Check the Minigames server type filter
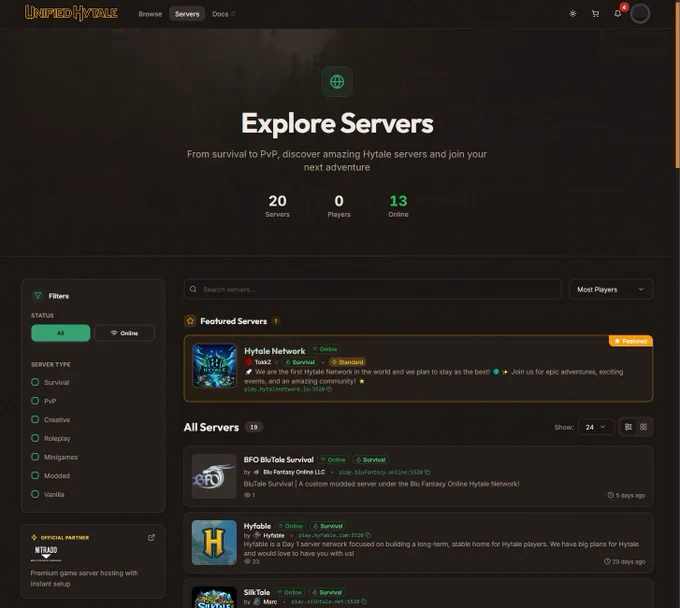The image size is (680, 608). click(35, 457)
